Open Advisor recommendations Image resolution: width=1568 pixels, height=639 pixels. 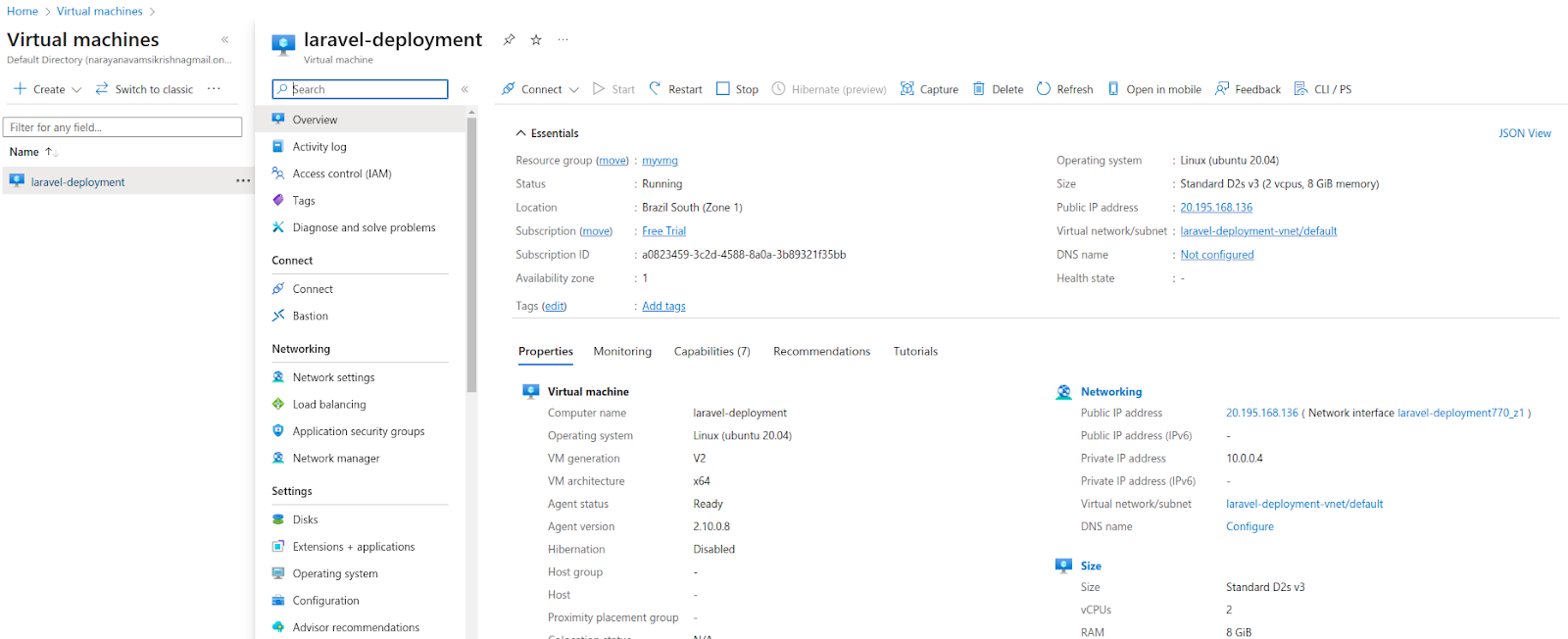pyautogui.click(x=356, y=627)
